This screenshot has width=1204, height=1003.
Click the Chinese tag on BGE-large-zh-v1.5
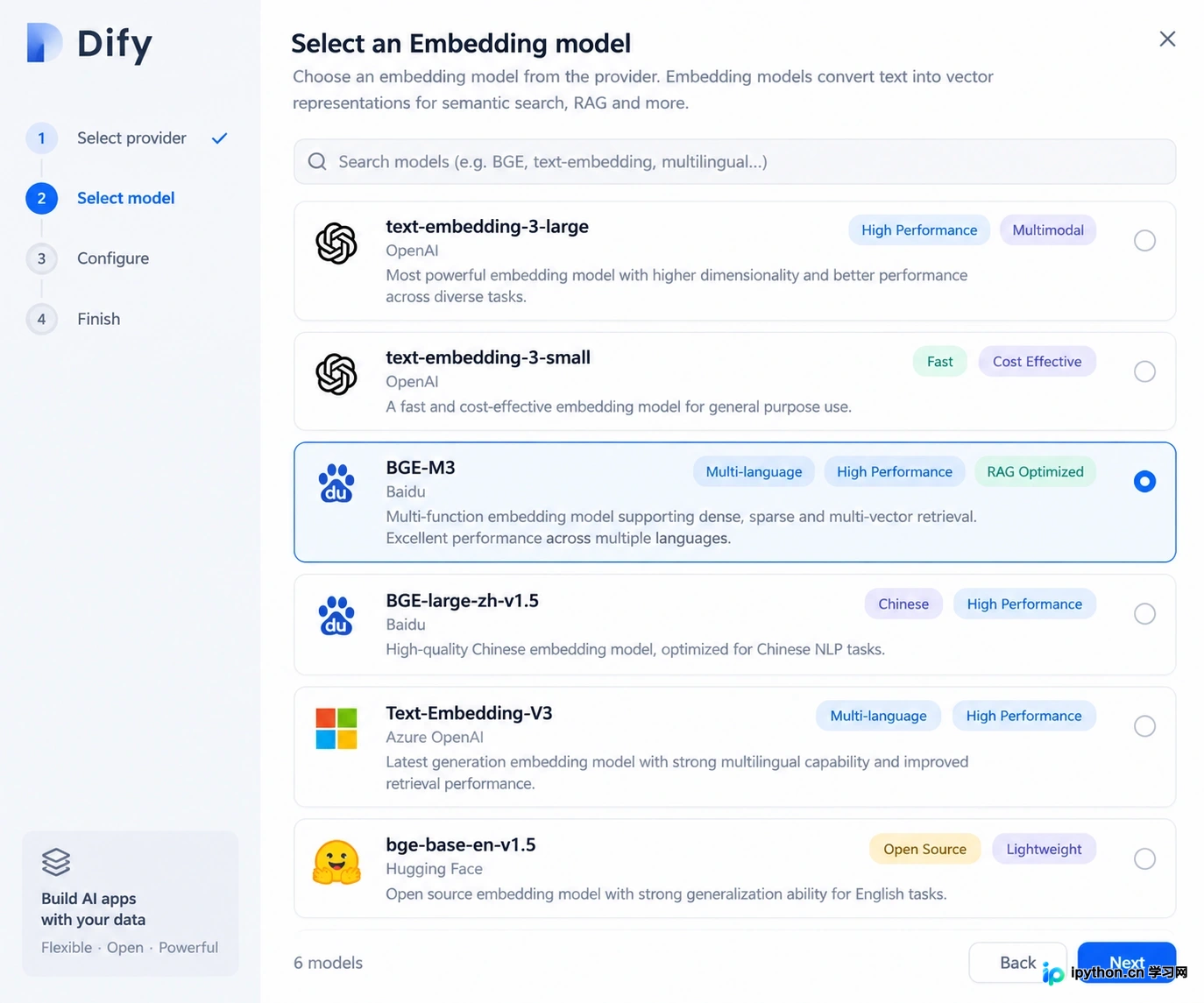903,604
